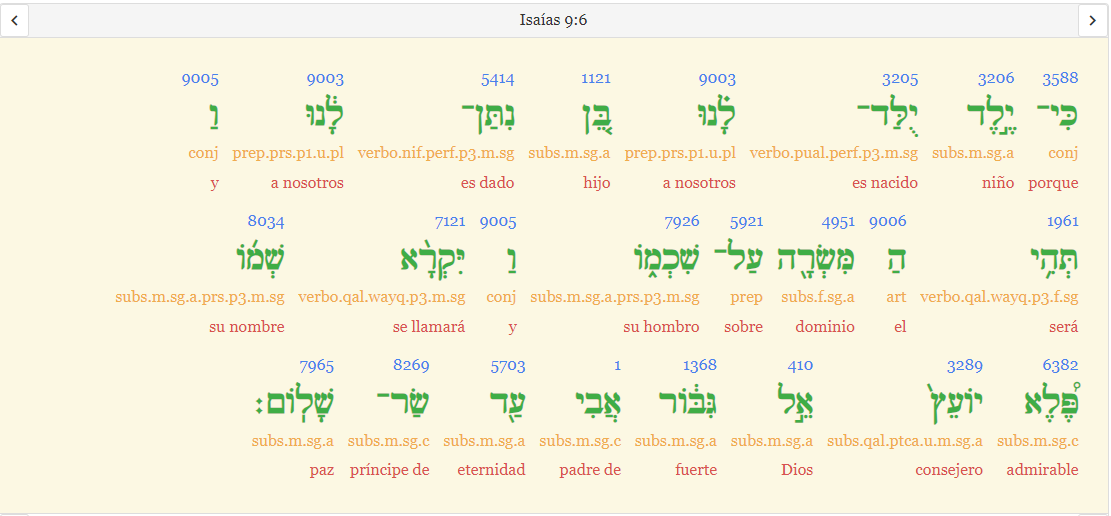Screen dimensions: 1111x516
Task: Open Strong number 3206 link
Action: (x=996, y=79)
